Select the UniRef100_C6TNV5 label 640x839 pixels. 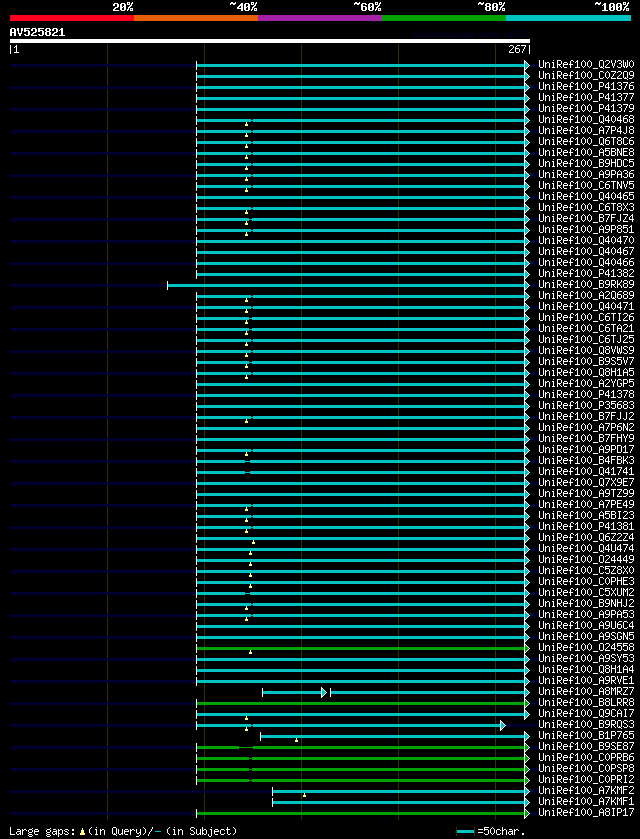(586, 186)
